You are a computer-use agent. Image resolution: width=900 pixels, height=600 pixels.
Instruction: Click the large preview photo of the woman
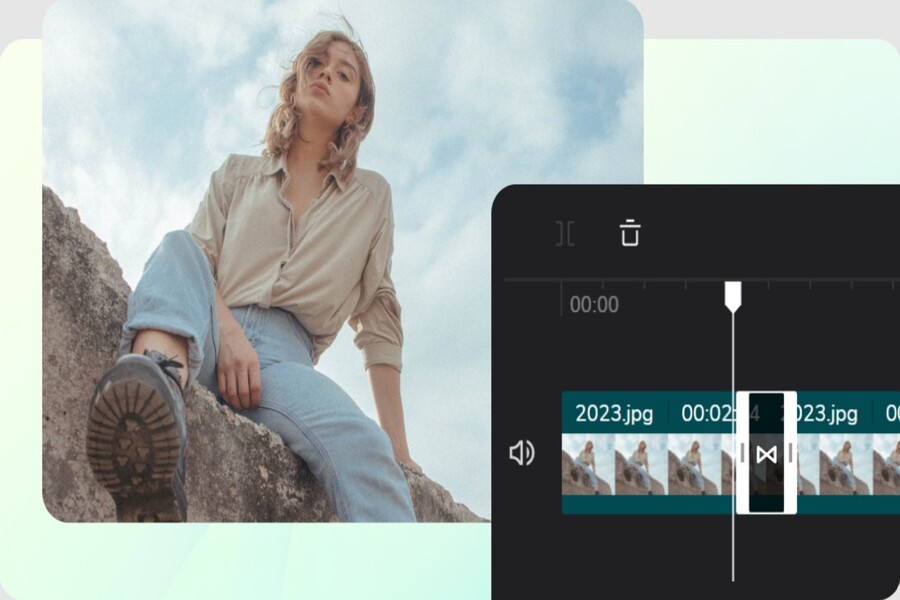click(x=300, y=250)
